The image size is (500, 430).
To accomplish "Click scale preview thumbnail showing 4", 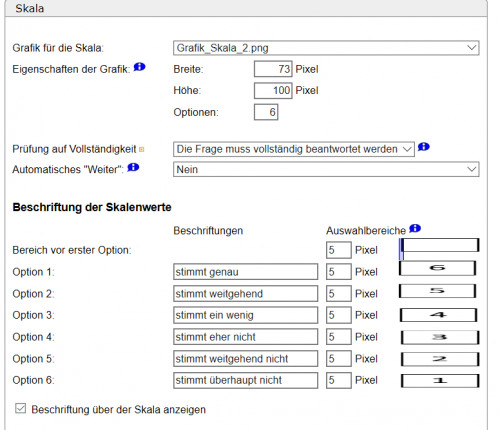I will point(438,315).
